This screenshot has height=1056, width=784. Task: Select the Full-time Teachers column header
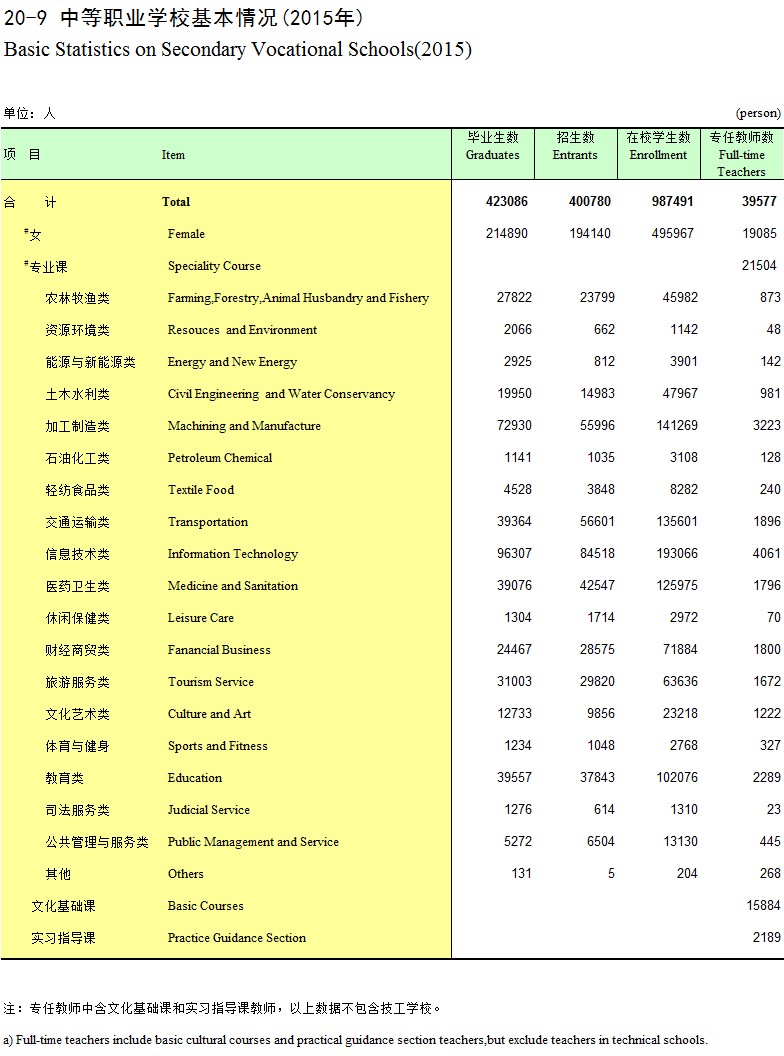pos(742,154)
